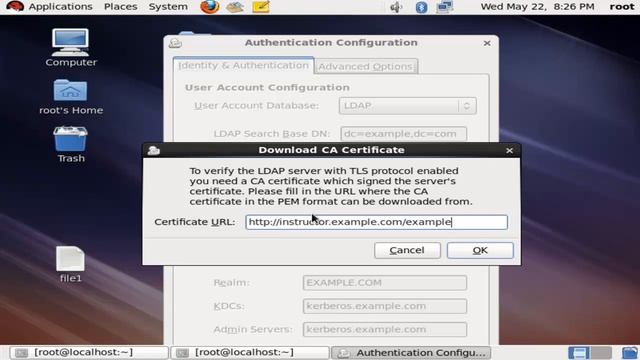Viewport: 640px width, 360px height.
Task: Open the Places menu
Action: tap(120, 7)
